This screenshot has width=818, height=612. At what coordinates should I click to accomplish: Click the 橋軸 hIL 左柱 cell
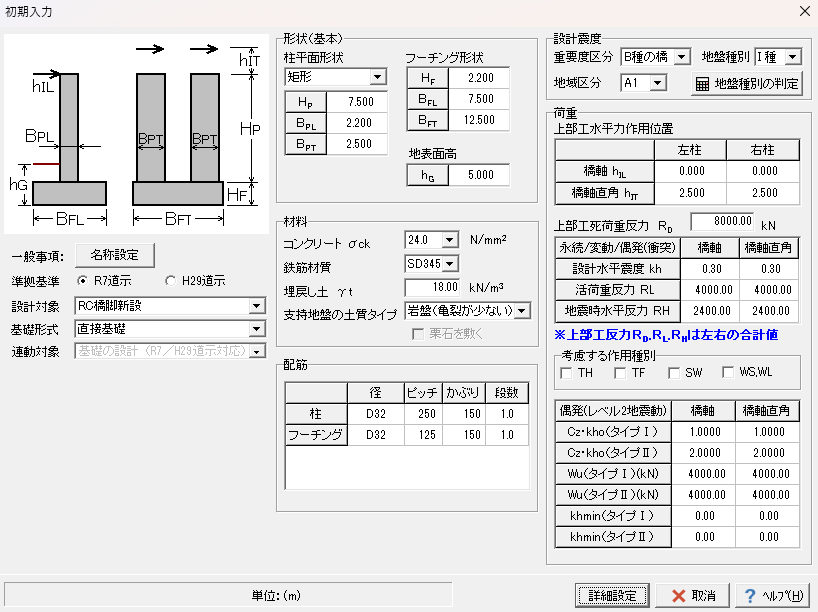[691, 171]
